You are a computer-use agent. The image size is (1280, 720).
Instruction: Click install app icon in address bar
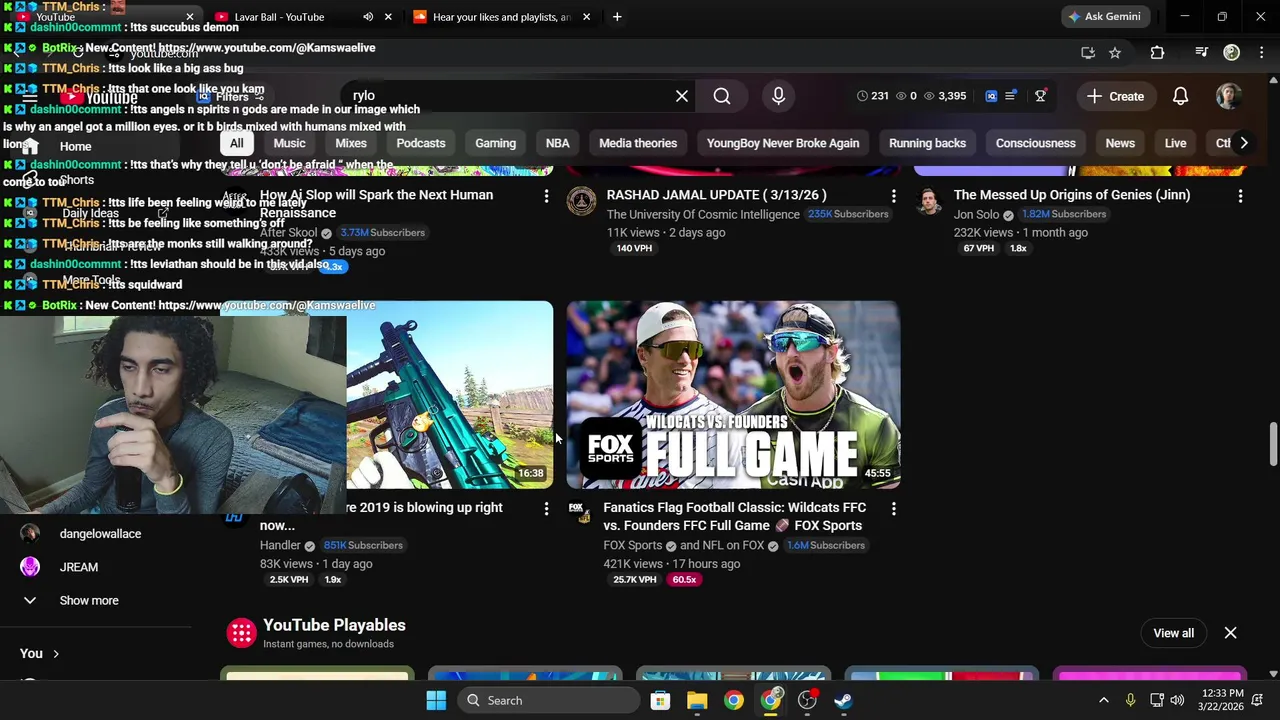tap(1088, 53)
